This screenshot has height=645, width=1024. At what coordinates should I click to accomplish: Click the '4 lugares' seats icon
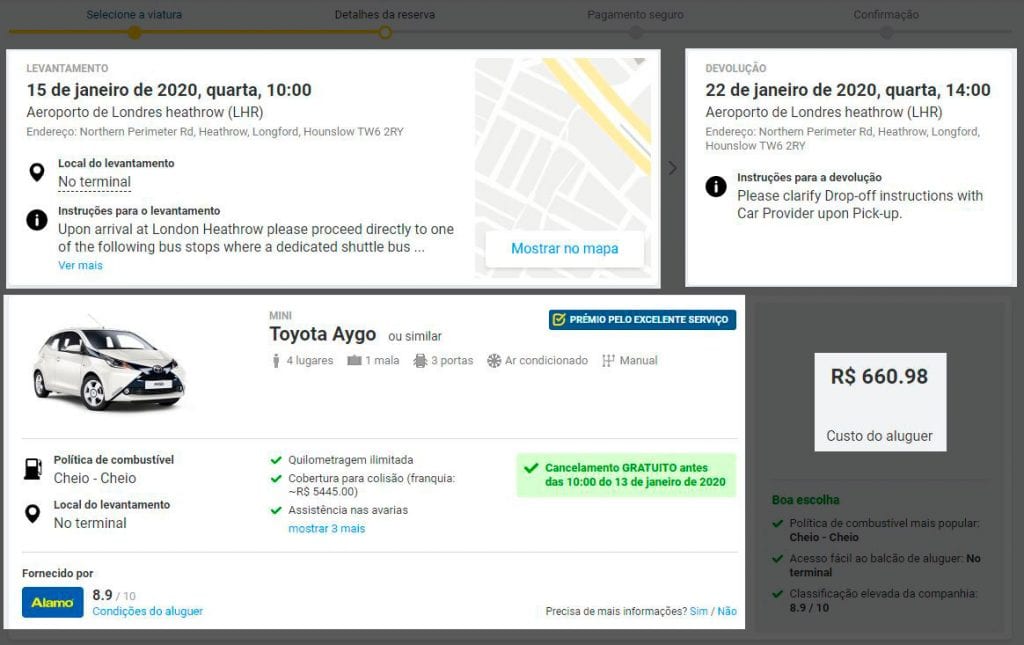click(276, 360)
